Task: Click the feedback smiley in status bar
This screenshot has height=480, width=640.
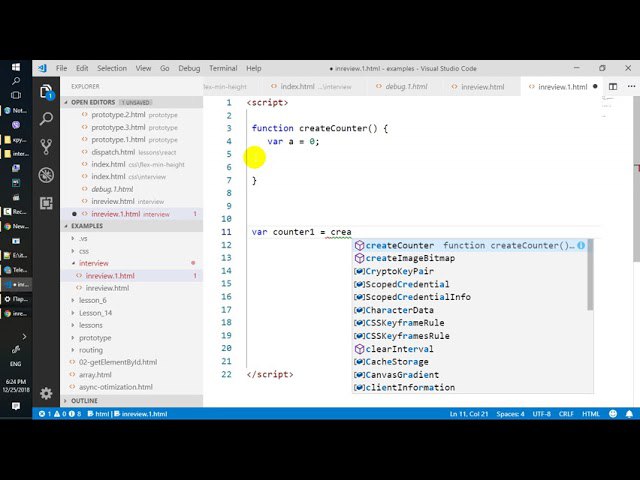Action: pos(613,414)
